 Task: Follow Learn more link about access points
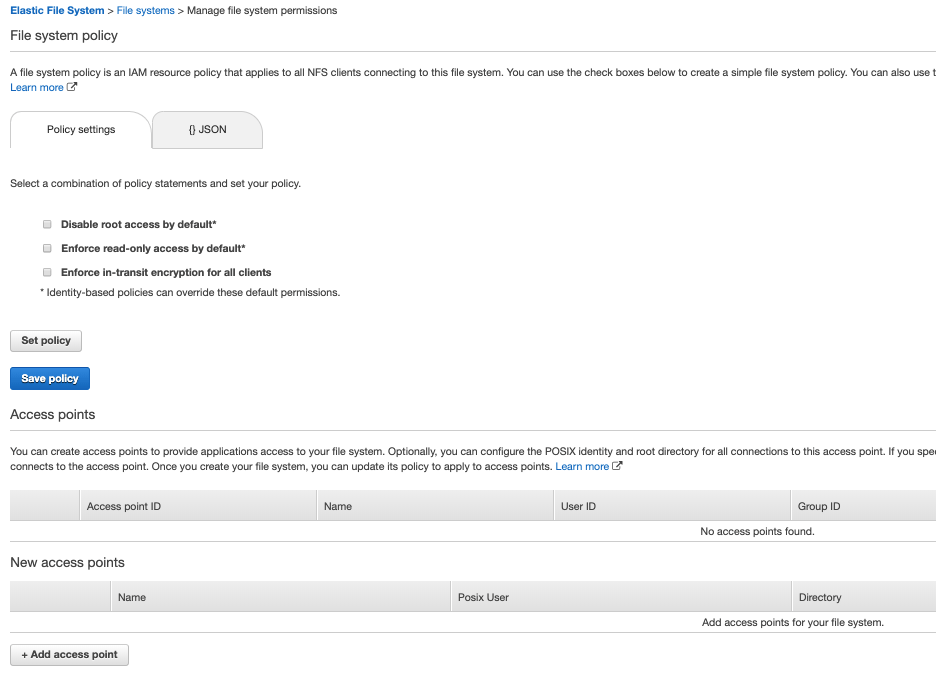[x=582, y=467]
